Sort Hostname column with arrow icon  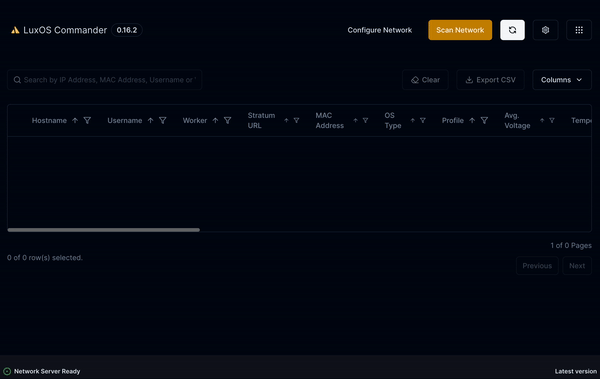(x=75, y=120)
